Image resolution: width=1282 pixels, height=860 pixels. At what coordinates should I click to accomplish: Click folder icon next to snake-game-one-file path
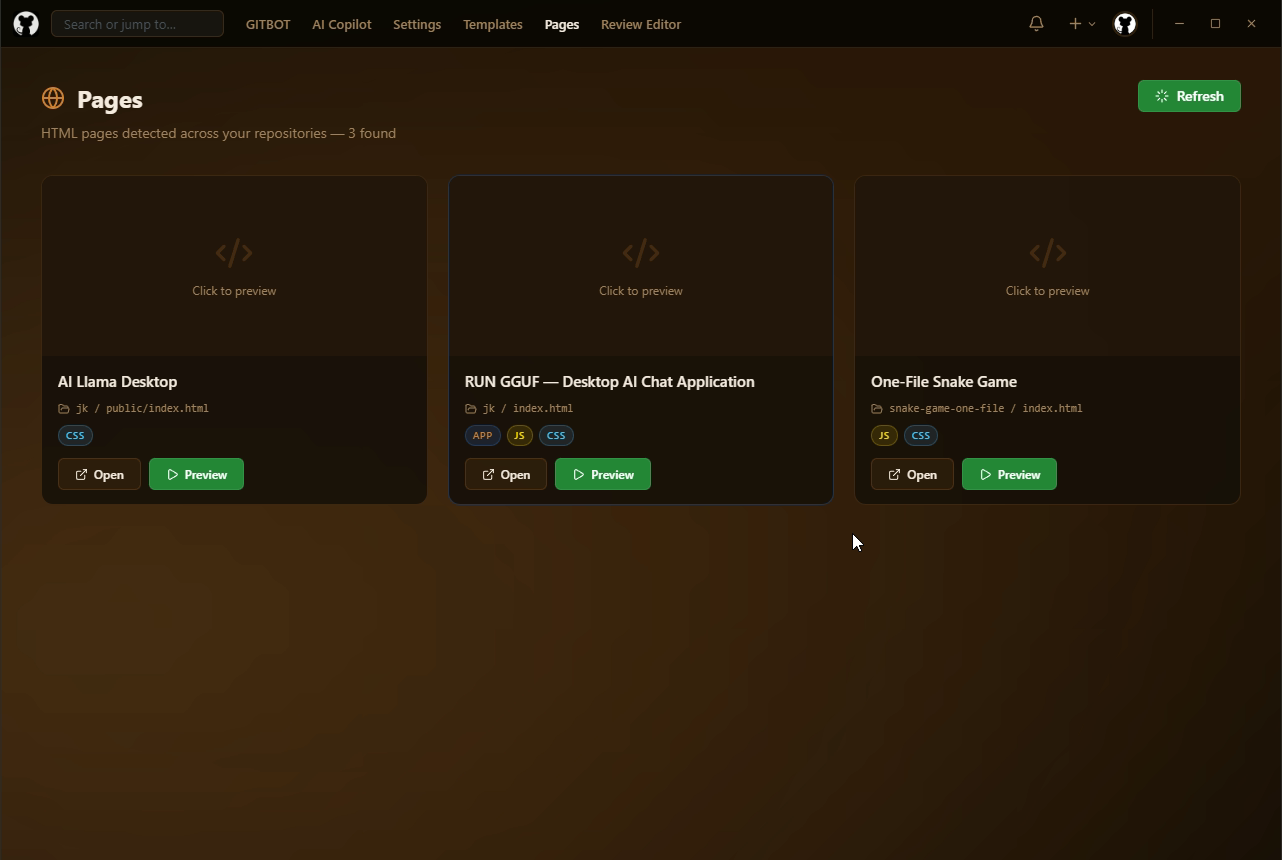tap(877, 409)
